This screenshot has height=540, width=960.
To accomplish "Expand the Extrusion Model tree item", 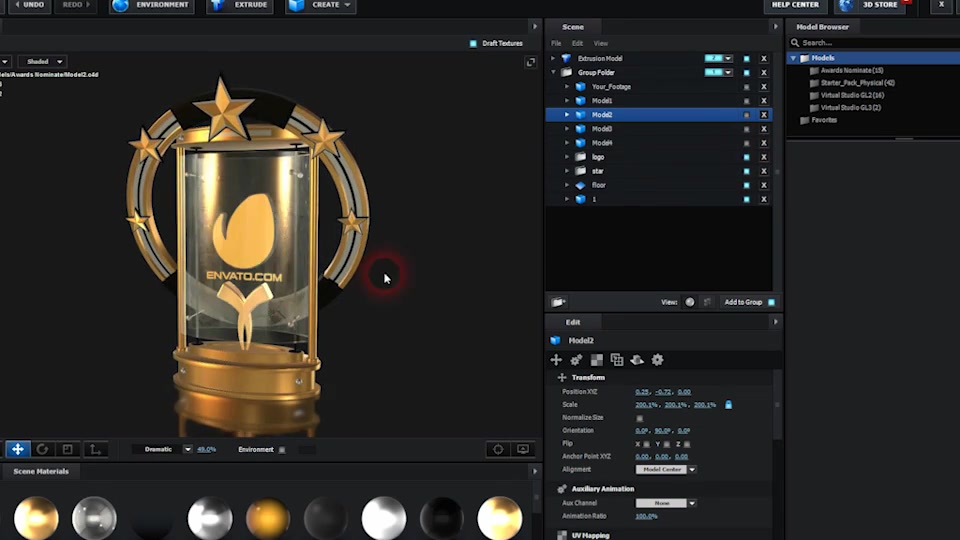I will pyautogui.click(x=553, y=59).
